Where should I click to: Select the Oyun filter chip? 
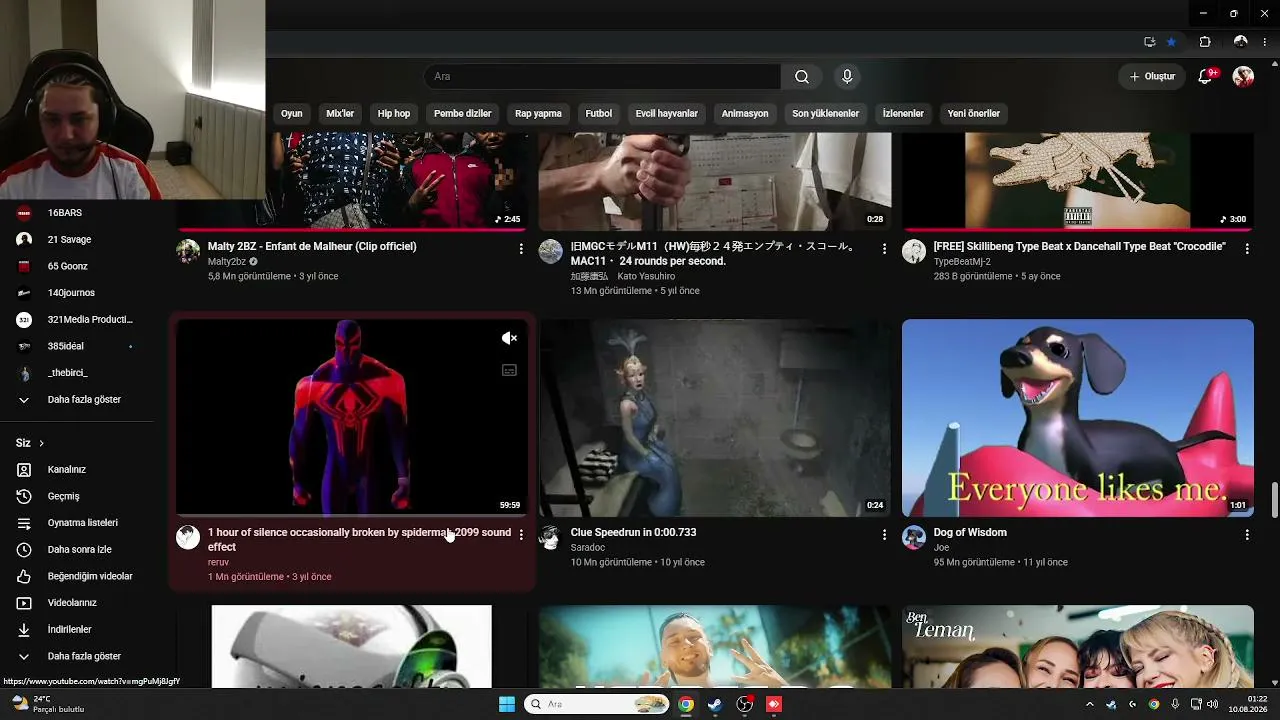pyautogui.click(x=292, y=114)
